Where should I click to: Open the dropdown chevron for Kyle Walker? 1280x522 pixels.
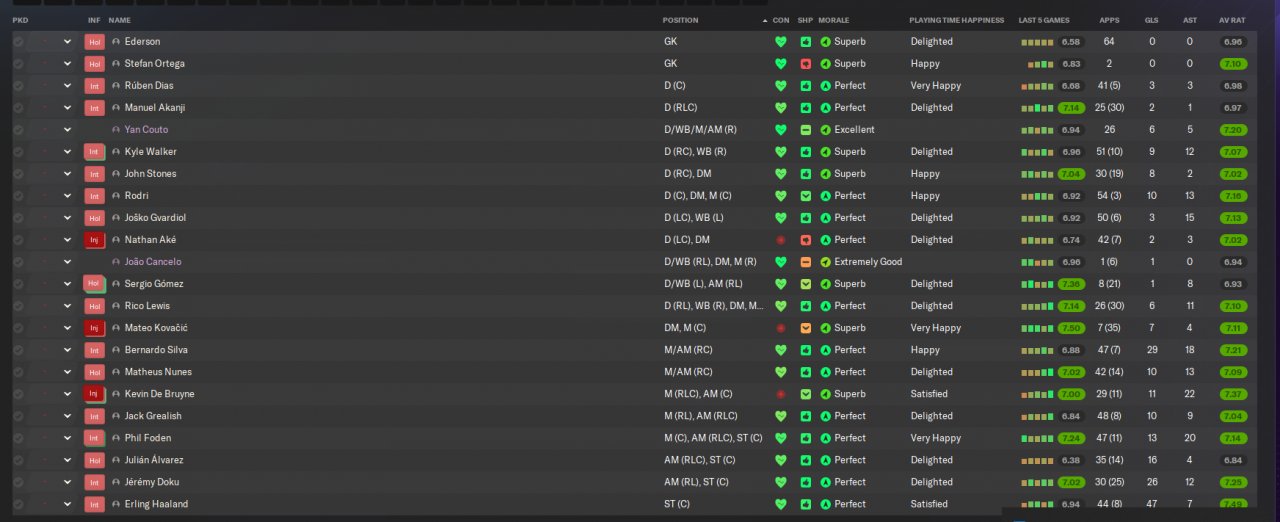[68, 152]
